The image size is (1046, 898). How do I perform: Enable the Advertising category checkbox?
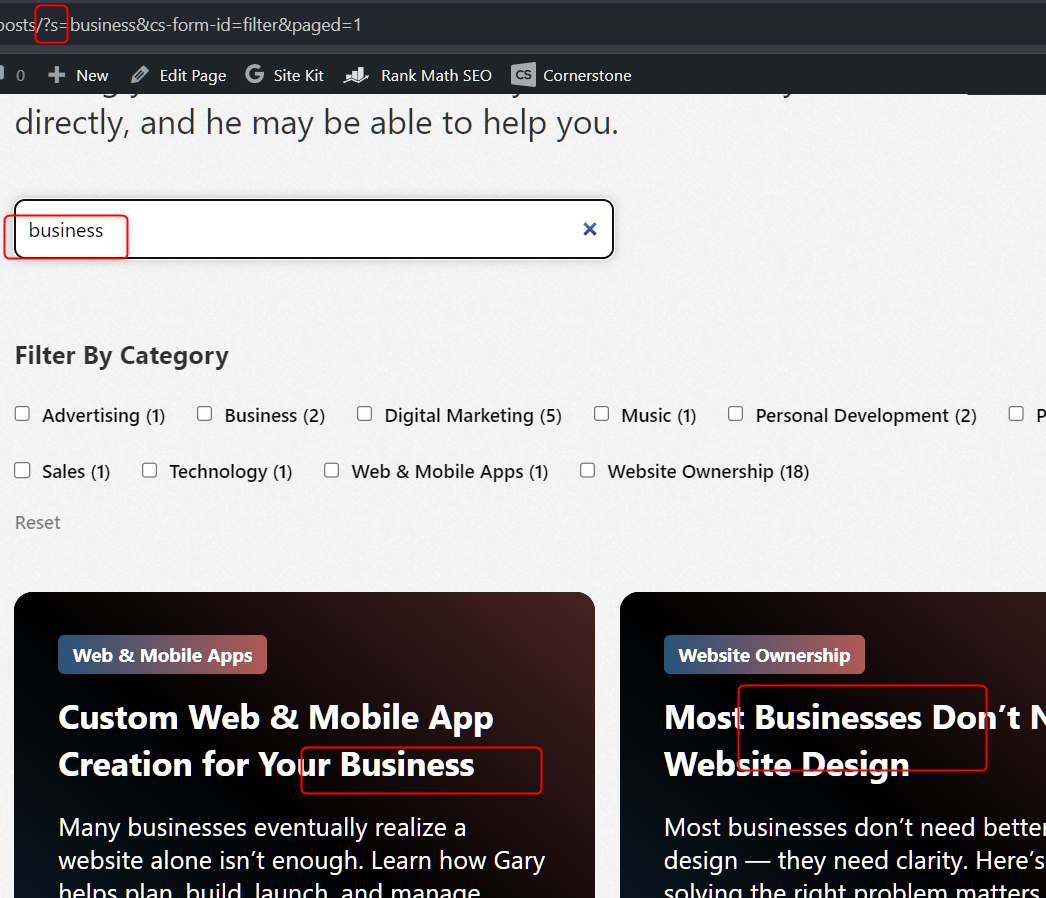click(x=22, y=414)
